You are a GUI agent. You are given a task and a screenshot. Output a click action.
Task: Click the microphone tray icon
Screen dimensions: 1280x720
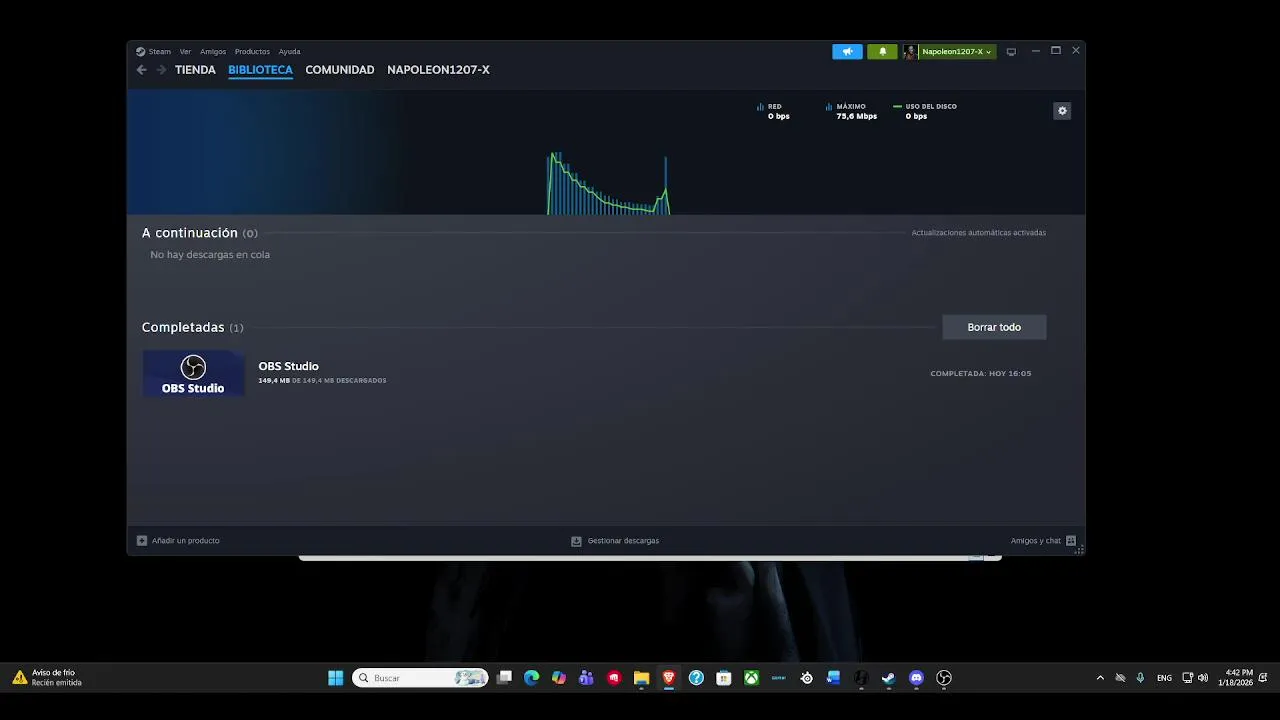click(1140, 678)
